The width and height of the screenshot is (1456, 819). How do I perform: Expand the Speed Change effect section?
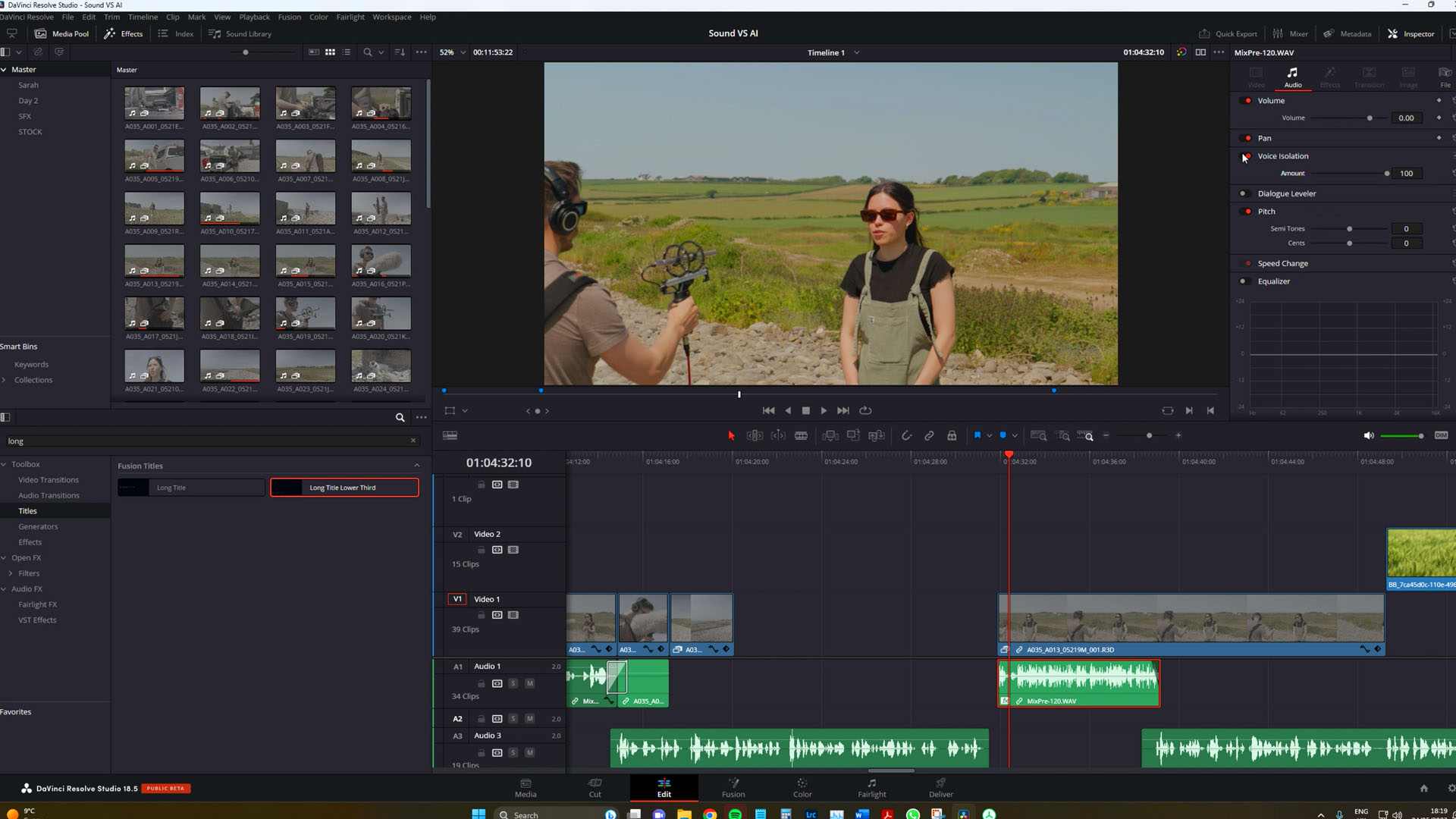(x=1283, y=263)
